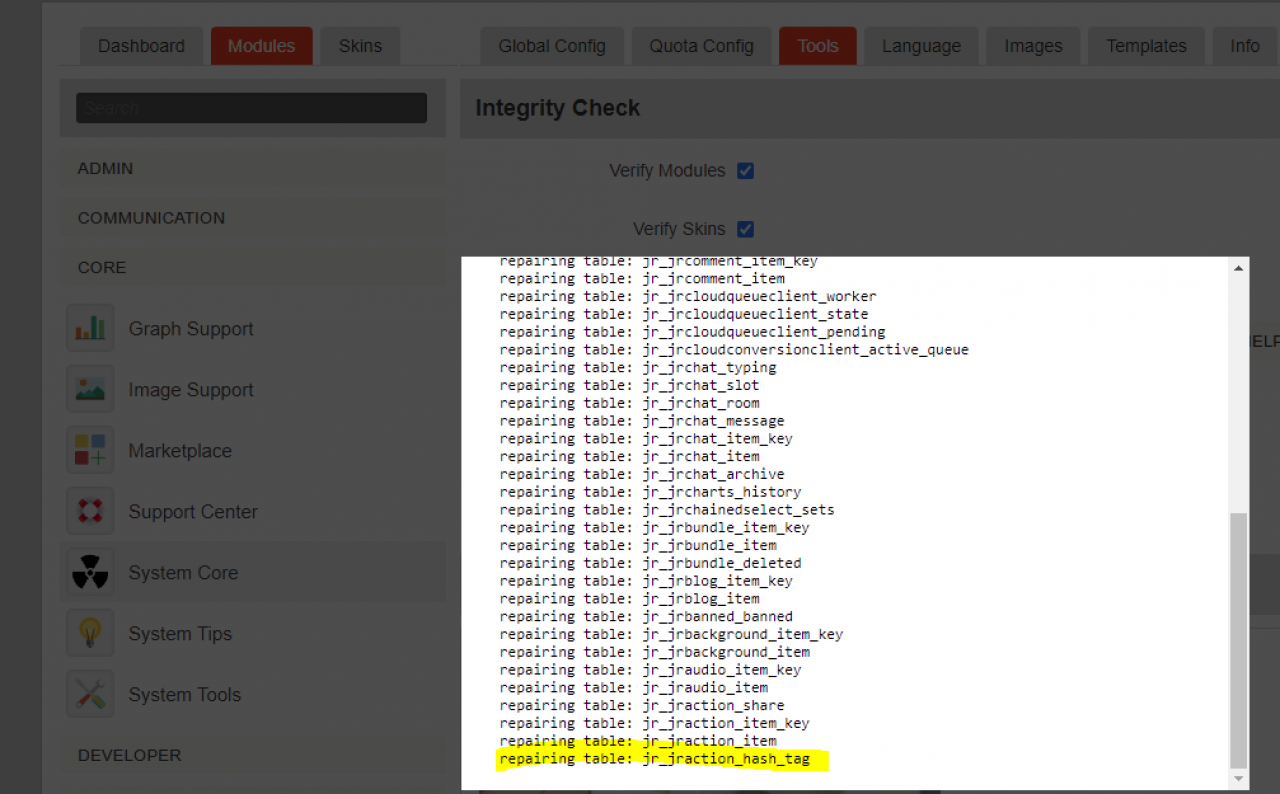Click the System Tips lightbulb icon
Image resolution: width=1280 pixels, height=794 pixels.
point(90,633)
